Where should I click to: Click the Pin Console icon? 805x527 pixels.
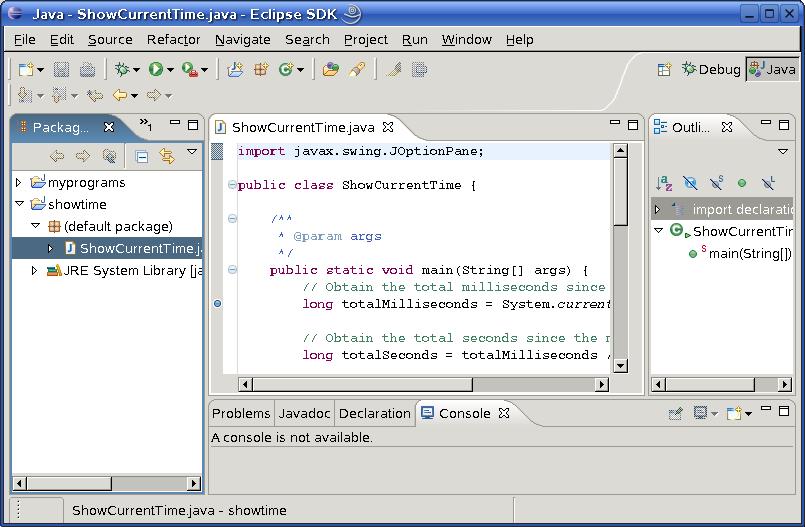click(x=675, y=413)
